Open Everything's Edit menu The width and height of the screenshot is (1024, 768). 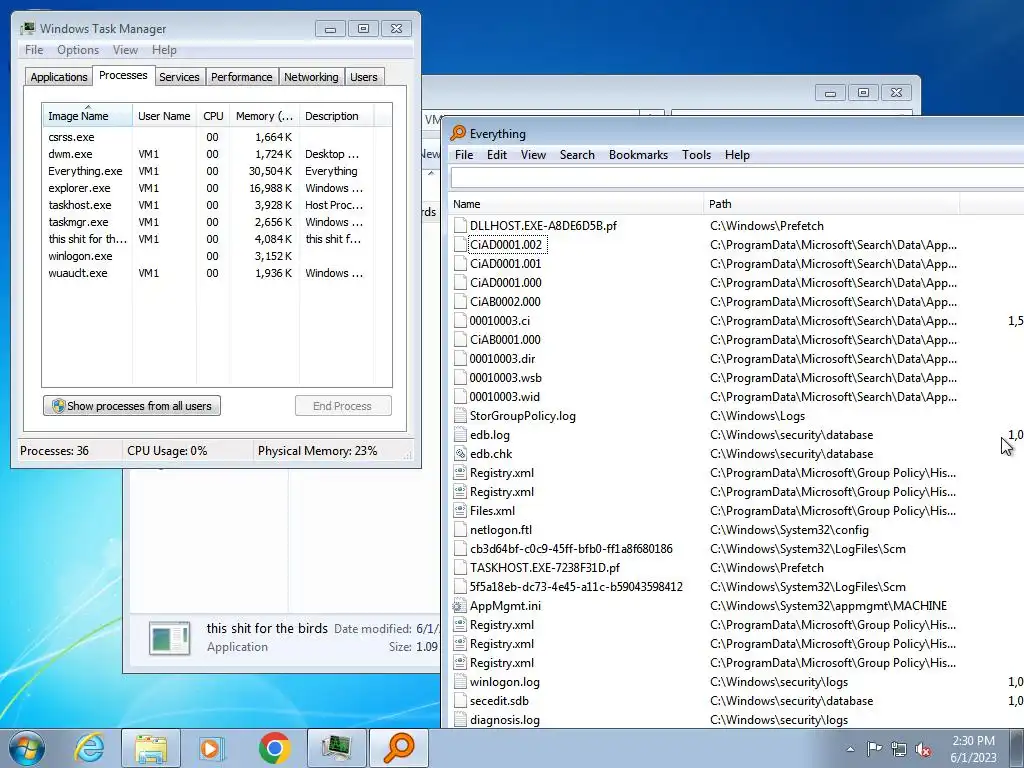click(496, 155)
